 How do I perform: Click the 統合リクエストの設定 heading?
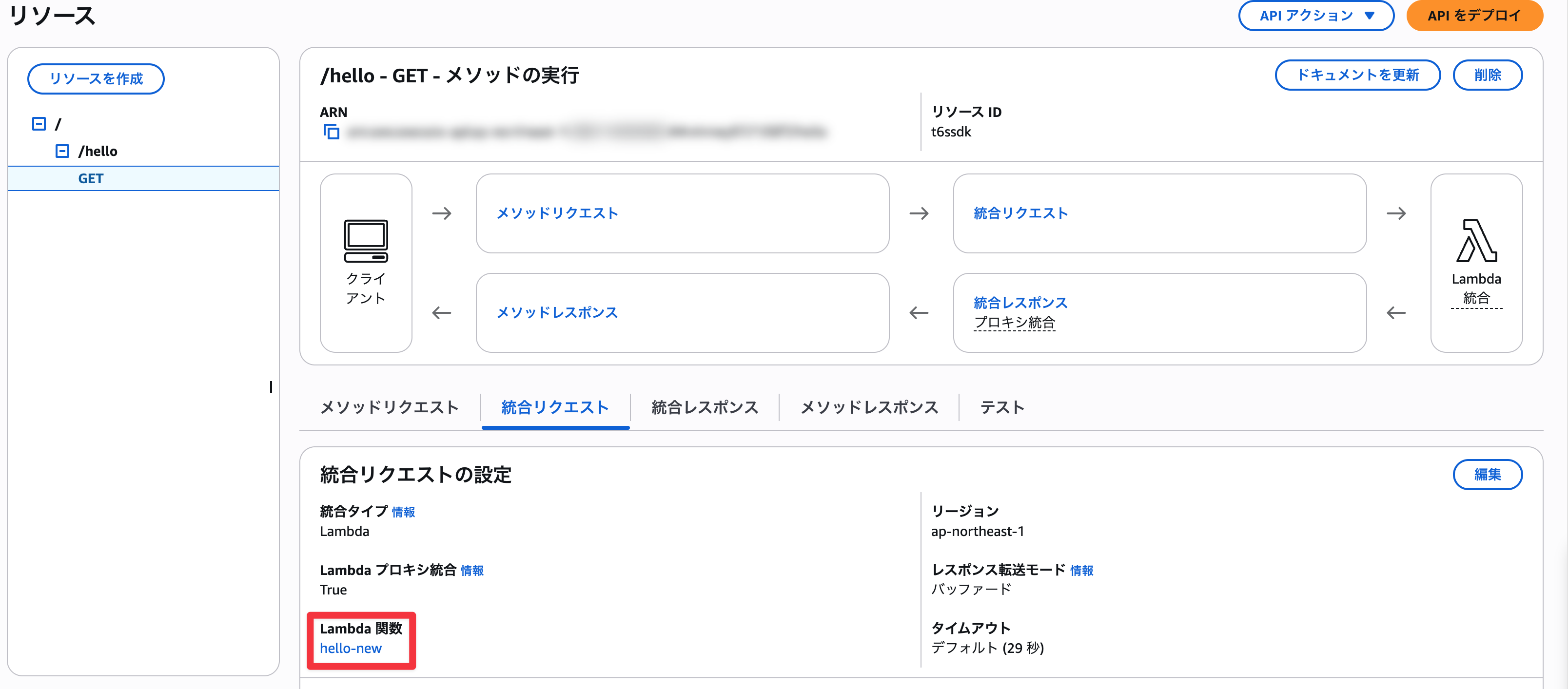tap(416, 474)
